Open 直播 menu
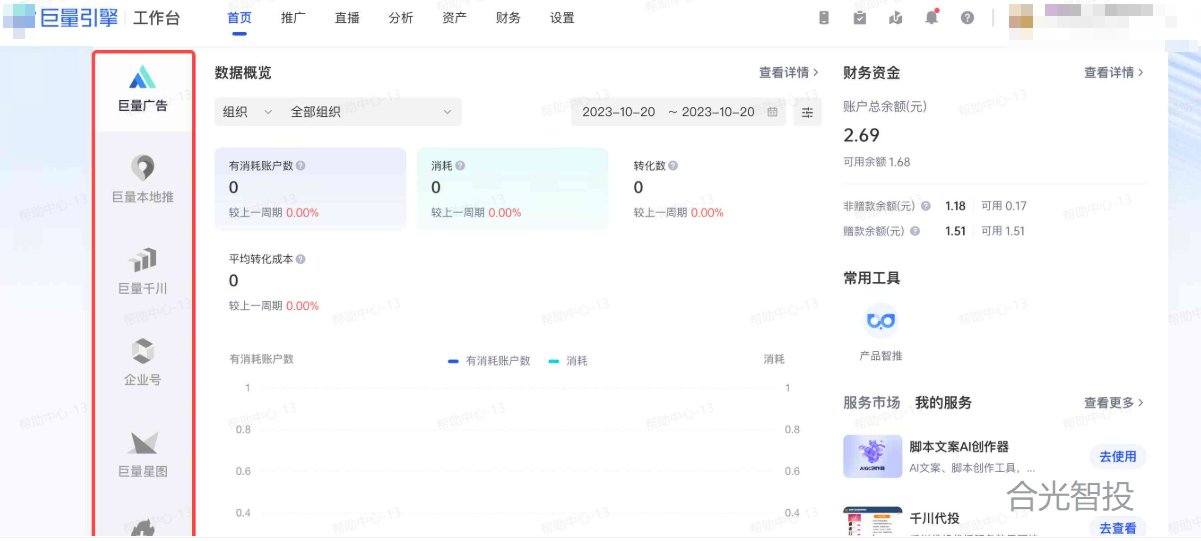 tap(347, 18)
